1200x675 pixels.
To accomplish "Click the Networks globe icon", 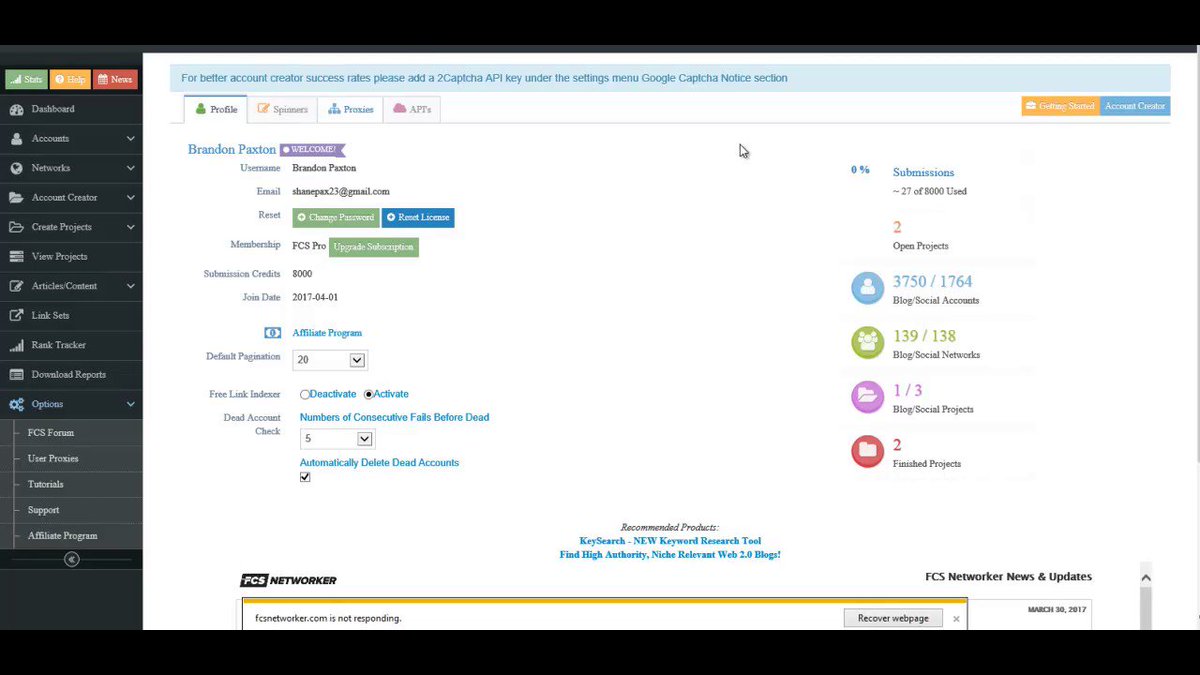I will [x=16, y=168].
